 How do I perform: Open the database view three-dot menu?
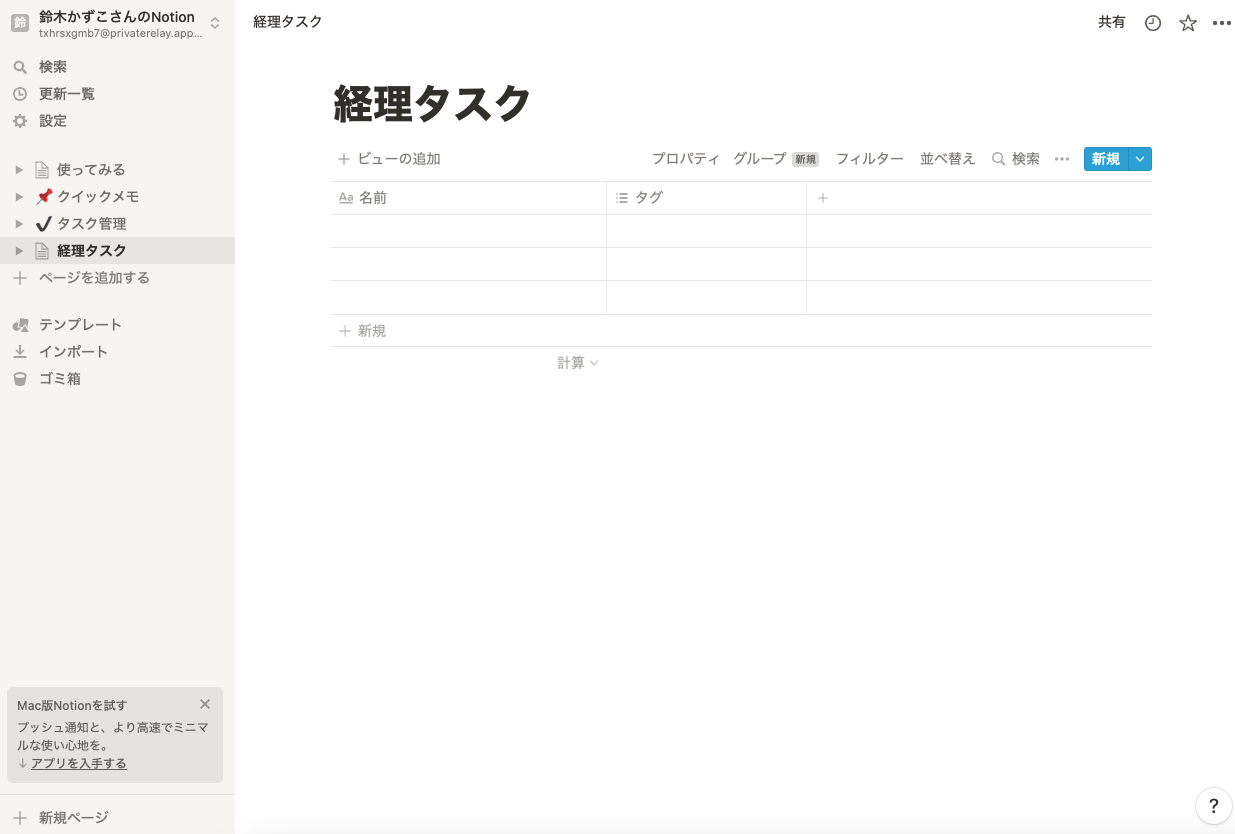coord(1062,159)
